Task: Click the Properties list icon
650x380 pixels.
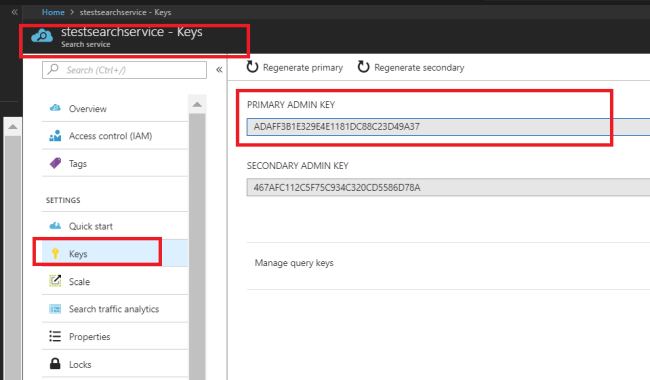Action: pyautogui.click(x=55, y=336)
